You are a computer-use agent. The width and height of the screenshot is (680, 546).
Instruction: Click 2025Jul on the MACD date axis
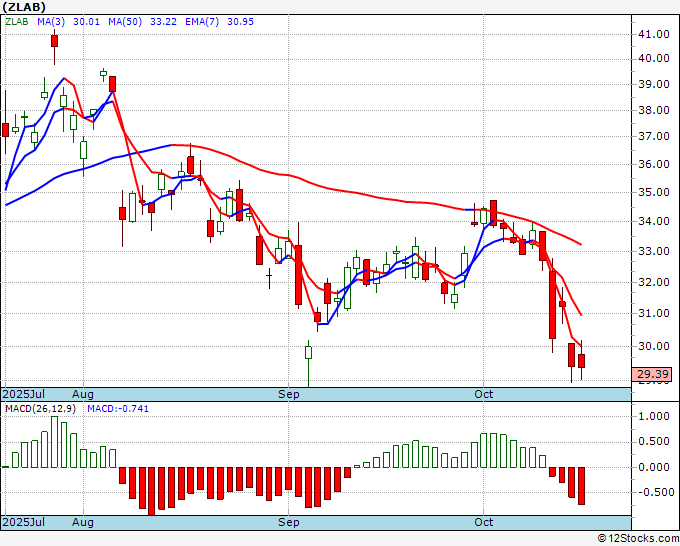tap(24, 522)
